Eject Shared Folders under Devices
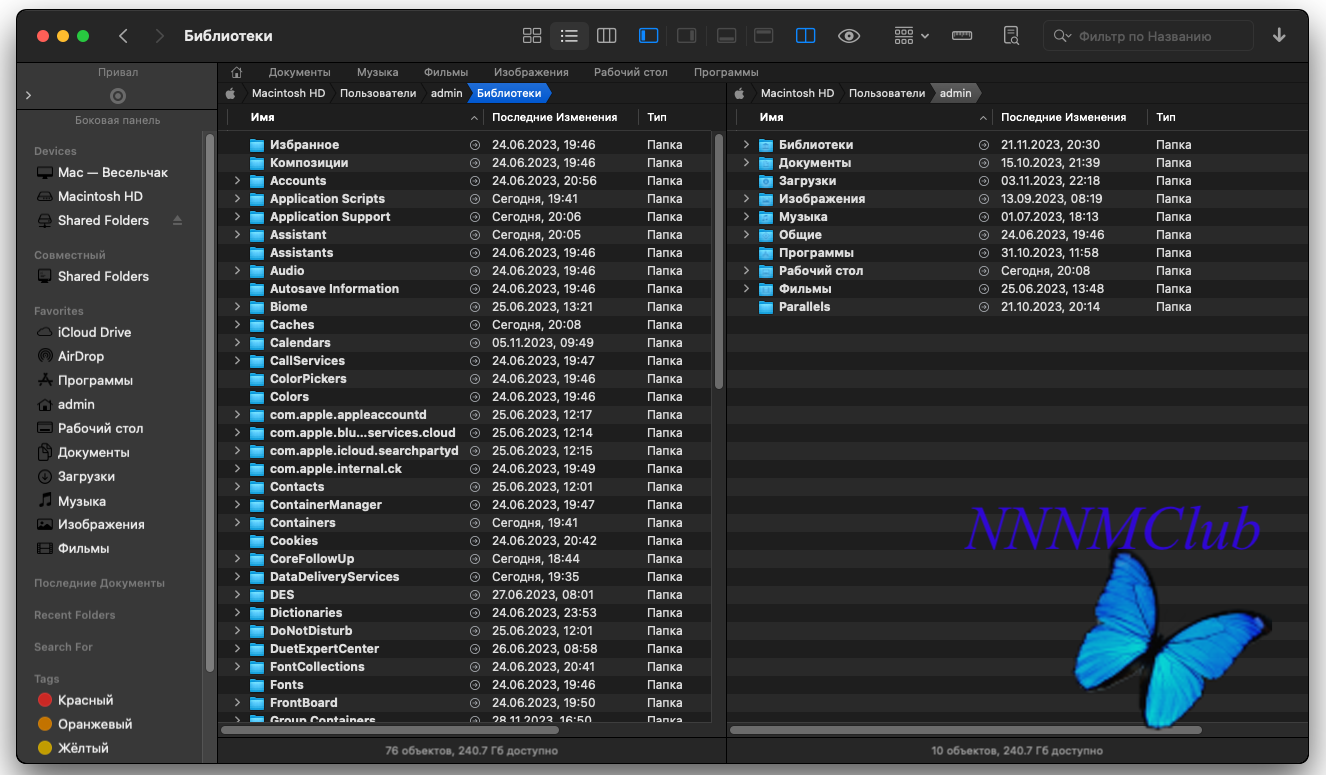Viewport: 1326px width, 775px height. pos(178,220)
